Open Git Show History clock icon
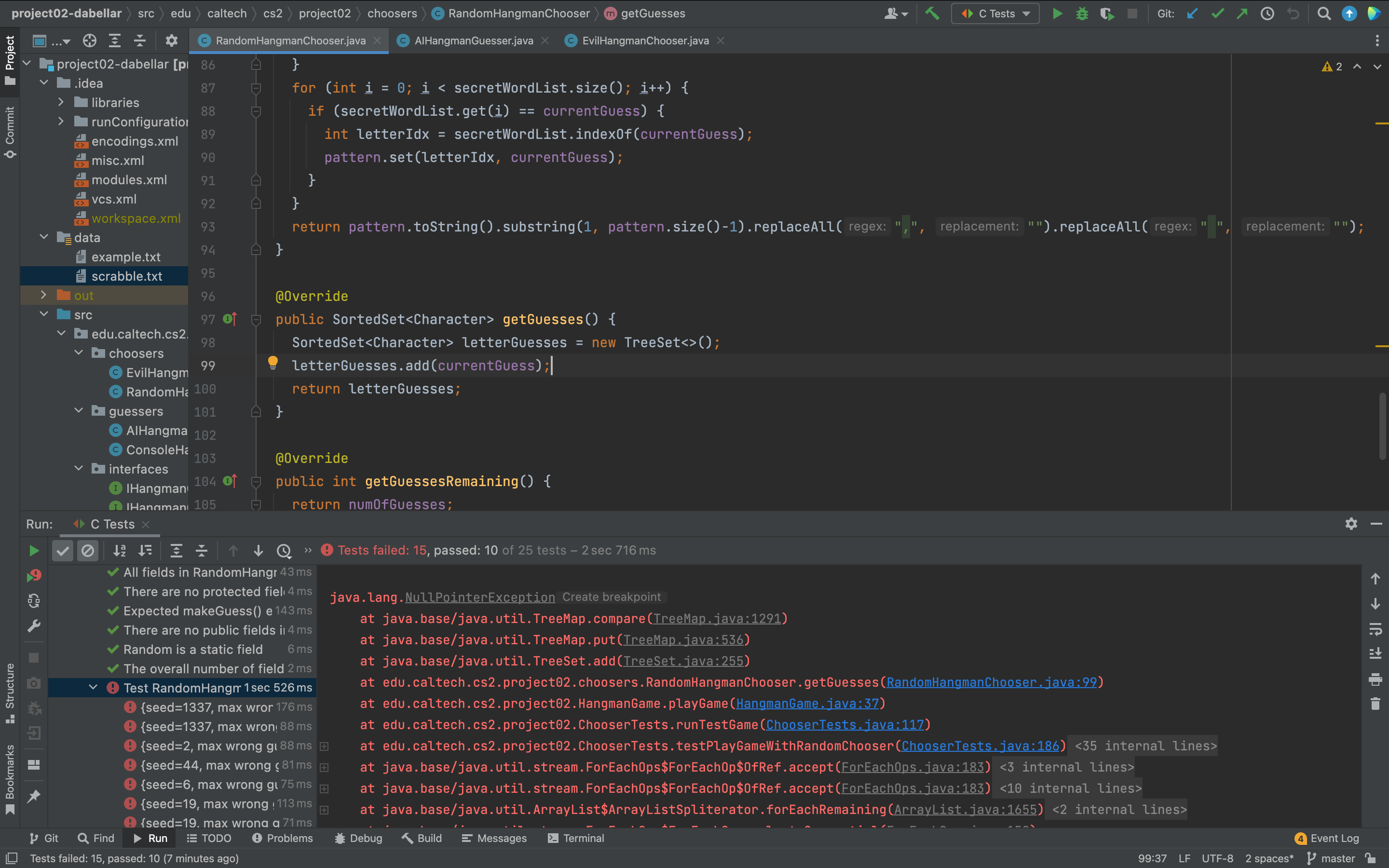The height and width of the screenshot is (868, 1389). pyautogui.click(x=1267, y=13)
